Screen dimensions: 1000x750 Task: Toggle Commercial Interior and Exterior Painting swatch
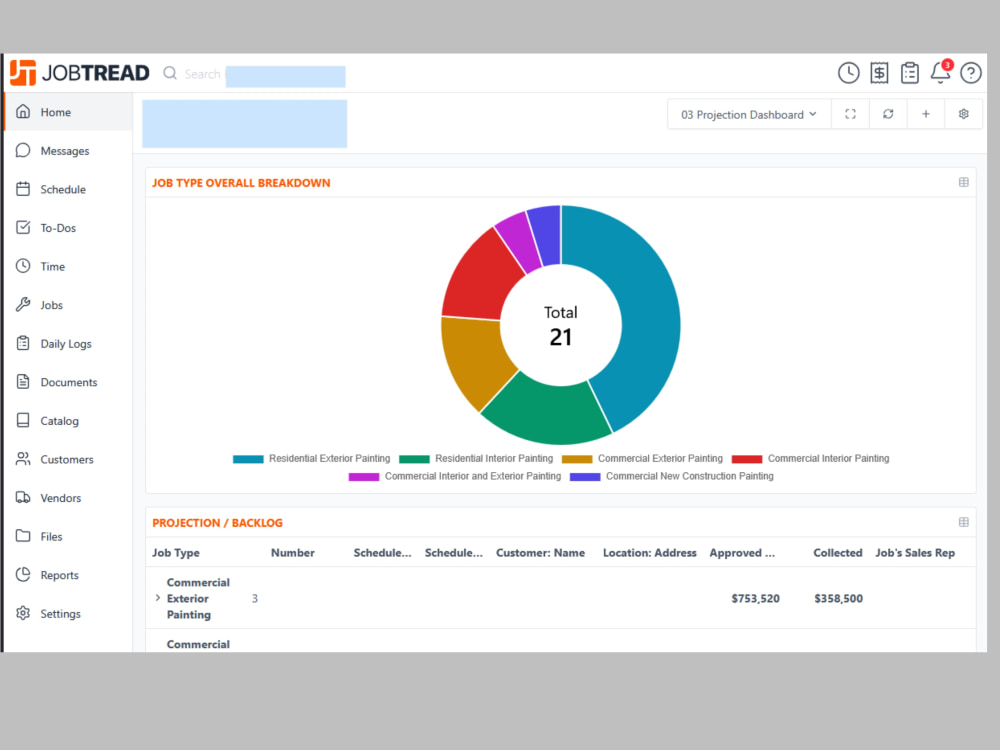[x=364, y=477]
